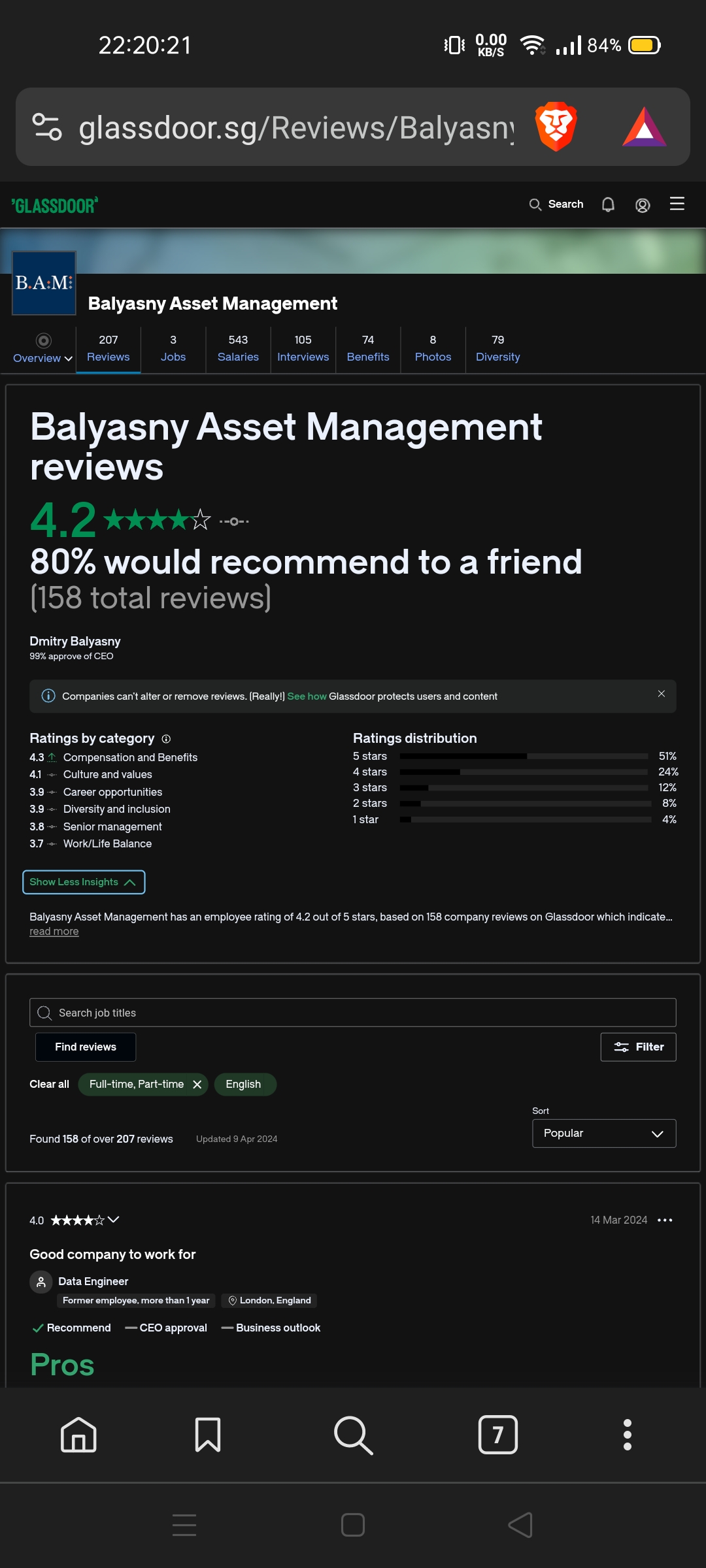Switch to the Reviews tab
Viewport: 706px width, 1568px height.
click(109, 349)
